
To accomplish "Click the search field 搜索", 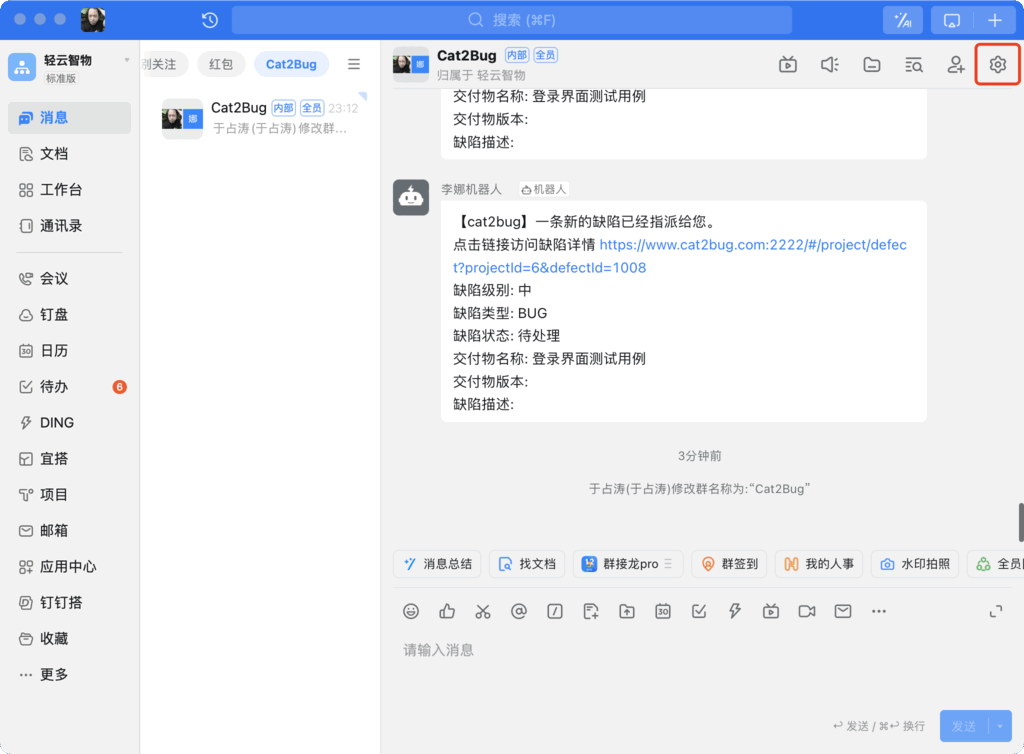I will pyautogui.click(x=512, y=20).
